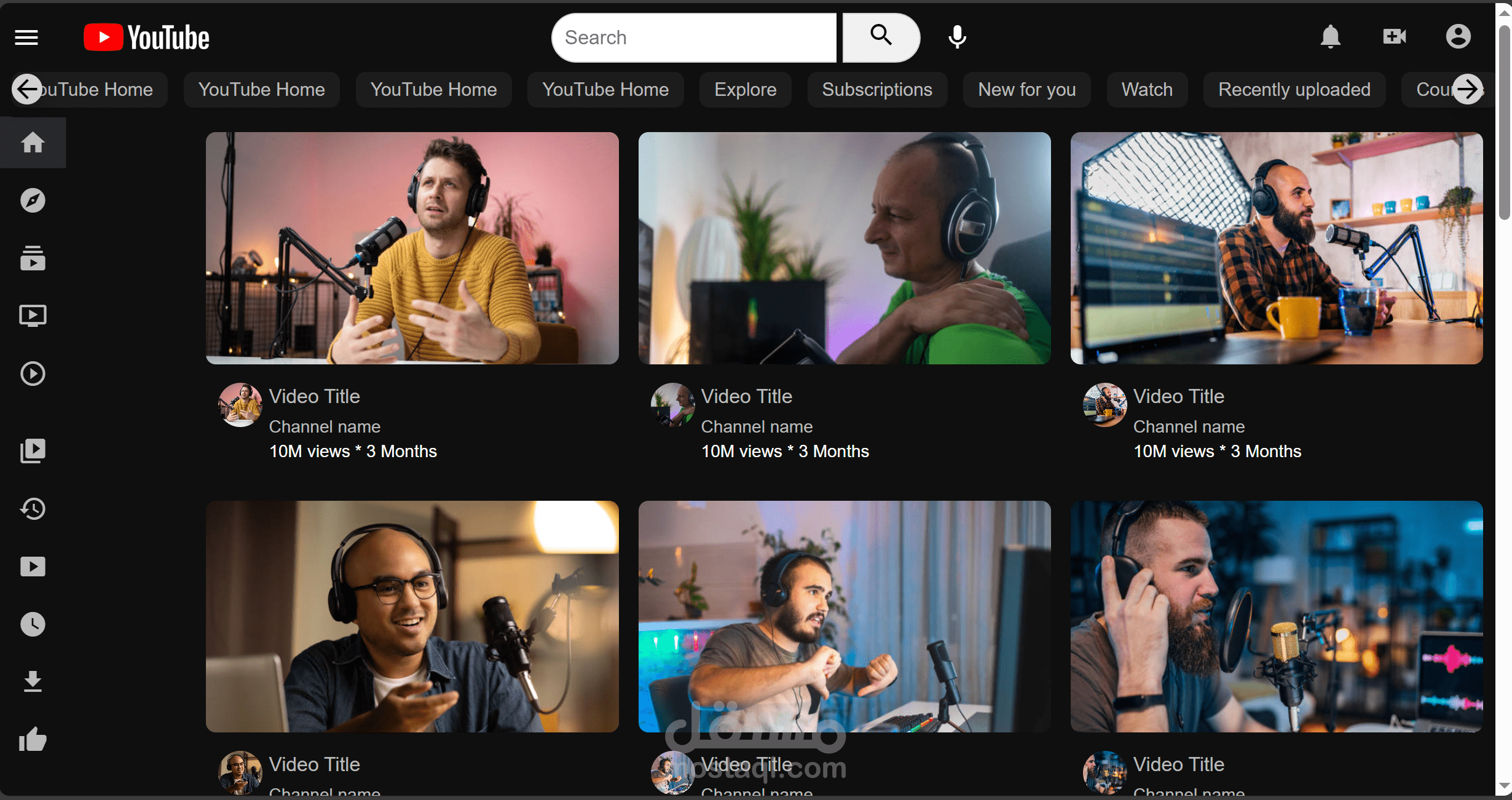Open the video of the man in green shirt
Image resolution: width=1512 pixels, height=800 pixels.
[845, 248]
